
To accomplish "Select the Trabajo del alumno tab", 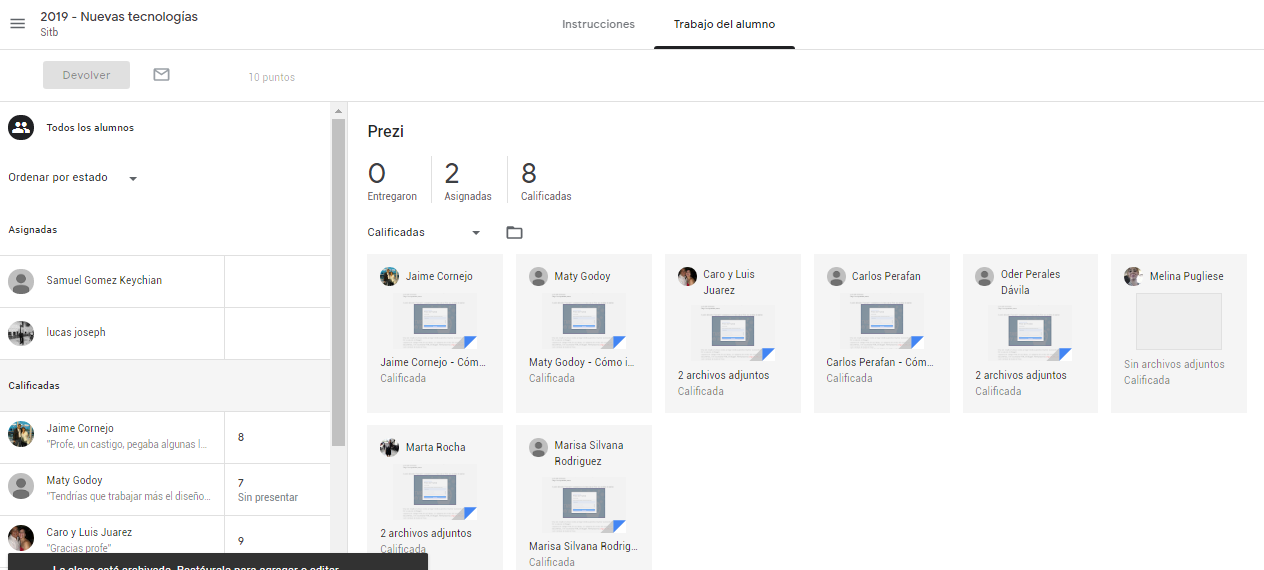I will 724,24.
